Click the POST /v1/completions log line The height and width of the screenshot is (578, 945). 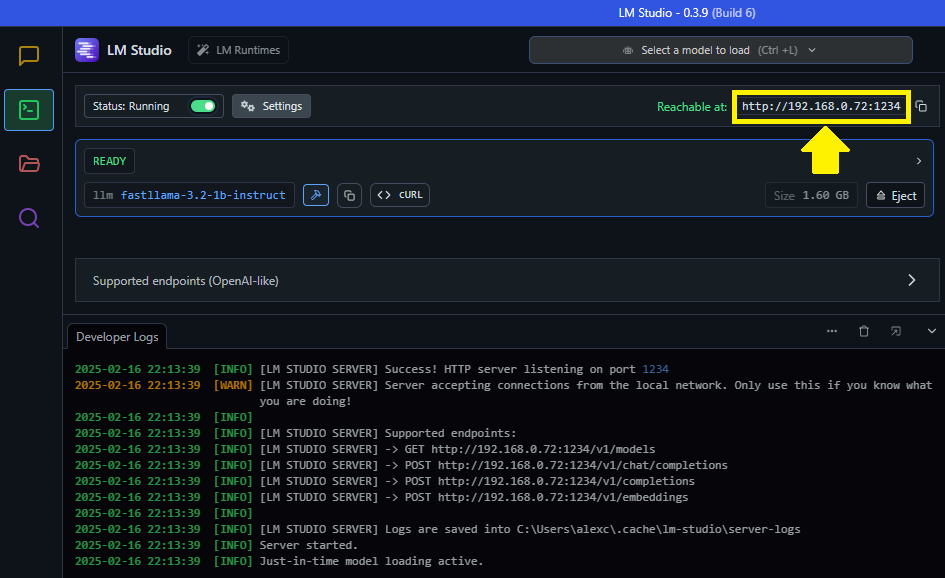tap(385, 481)
